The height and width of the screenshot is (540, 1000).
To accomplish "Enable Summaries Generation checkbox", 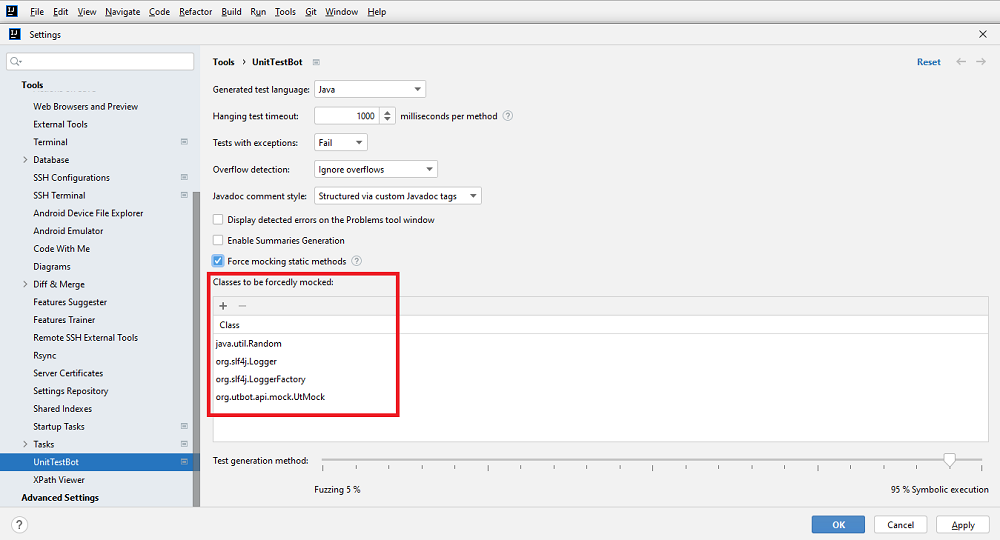I will tap(218, 241).
